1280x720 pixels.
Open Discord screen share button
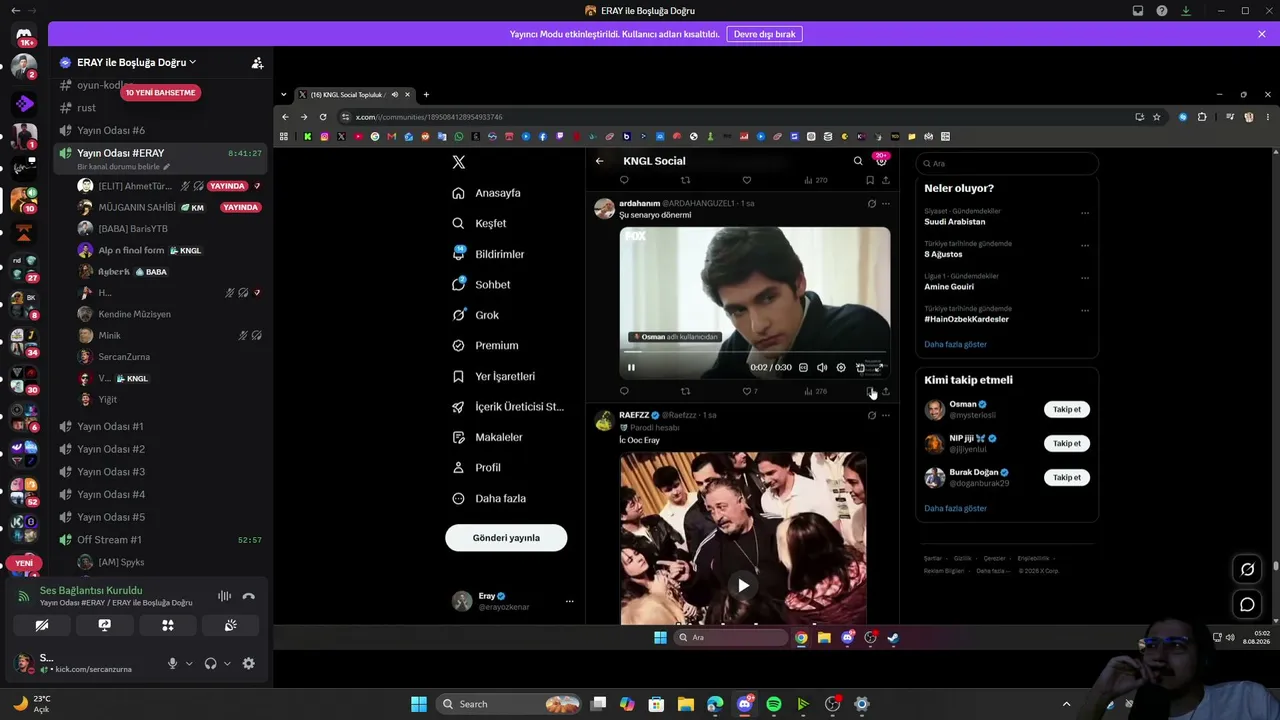104,625
